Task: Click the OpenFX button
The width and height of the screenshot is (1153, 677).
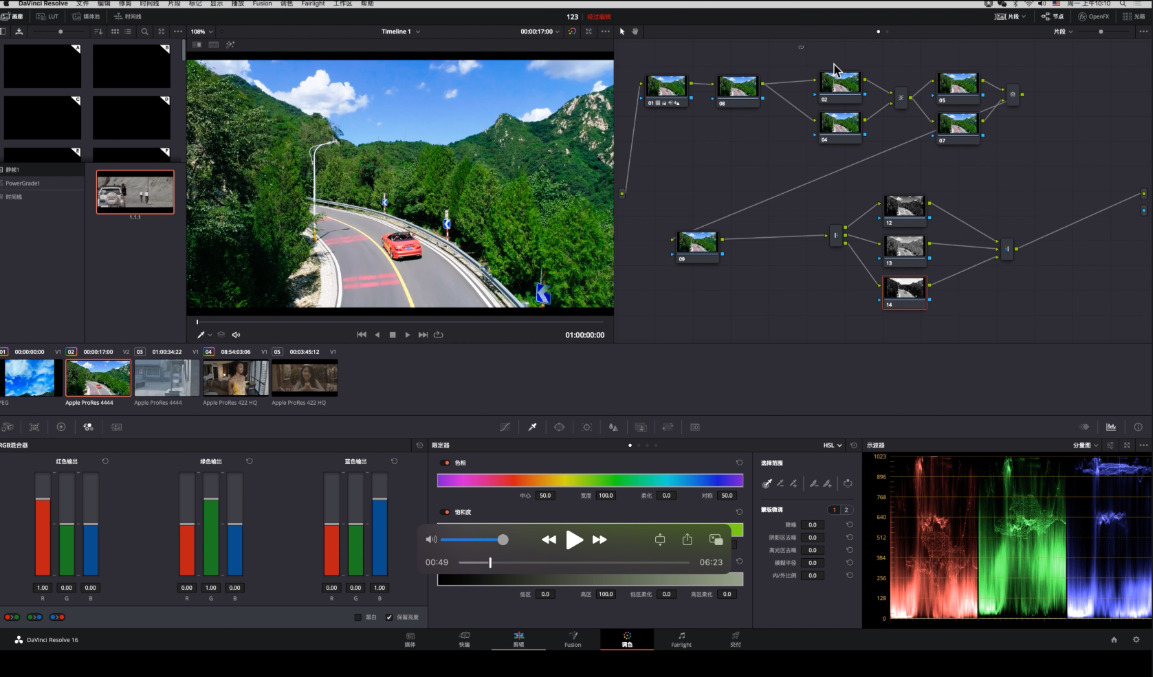Action: tap(1093, 17)
